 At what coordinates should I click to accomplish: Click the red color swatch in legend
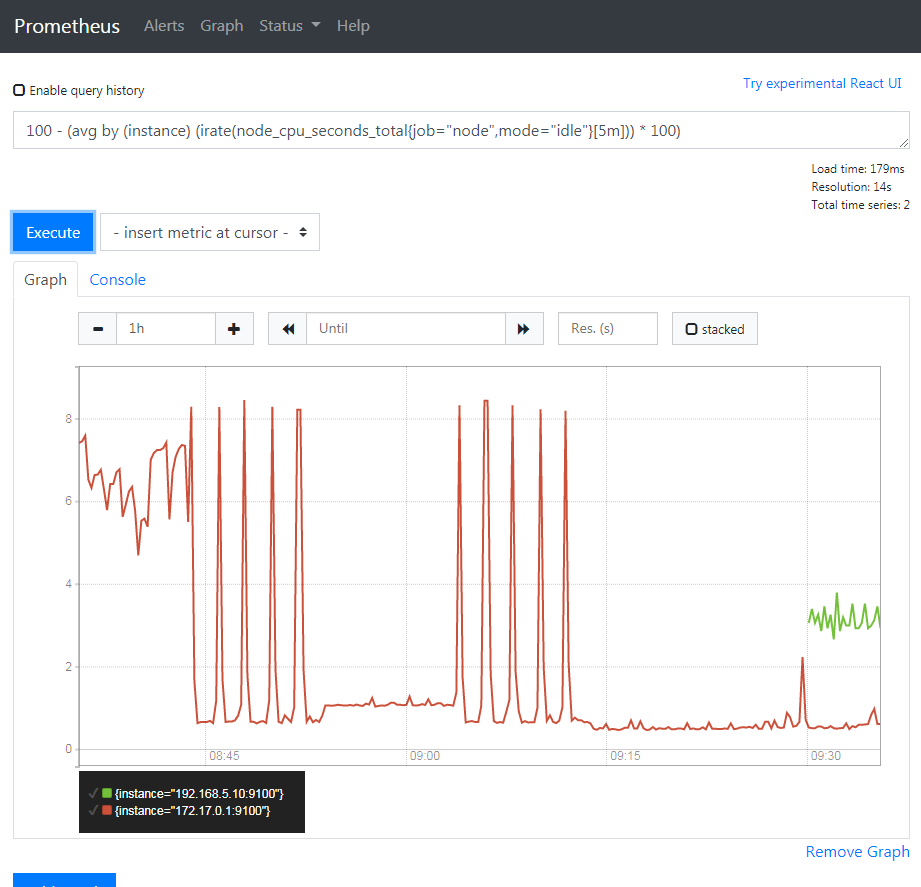(x=107, y=810)
